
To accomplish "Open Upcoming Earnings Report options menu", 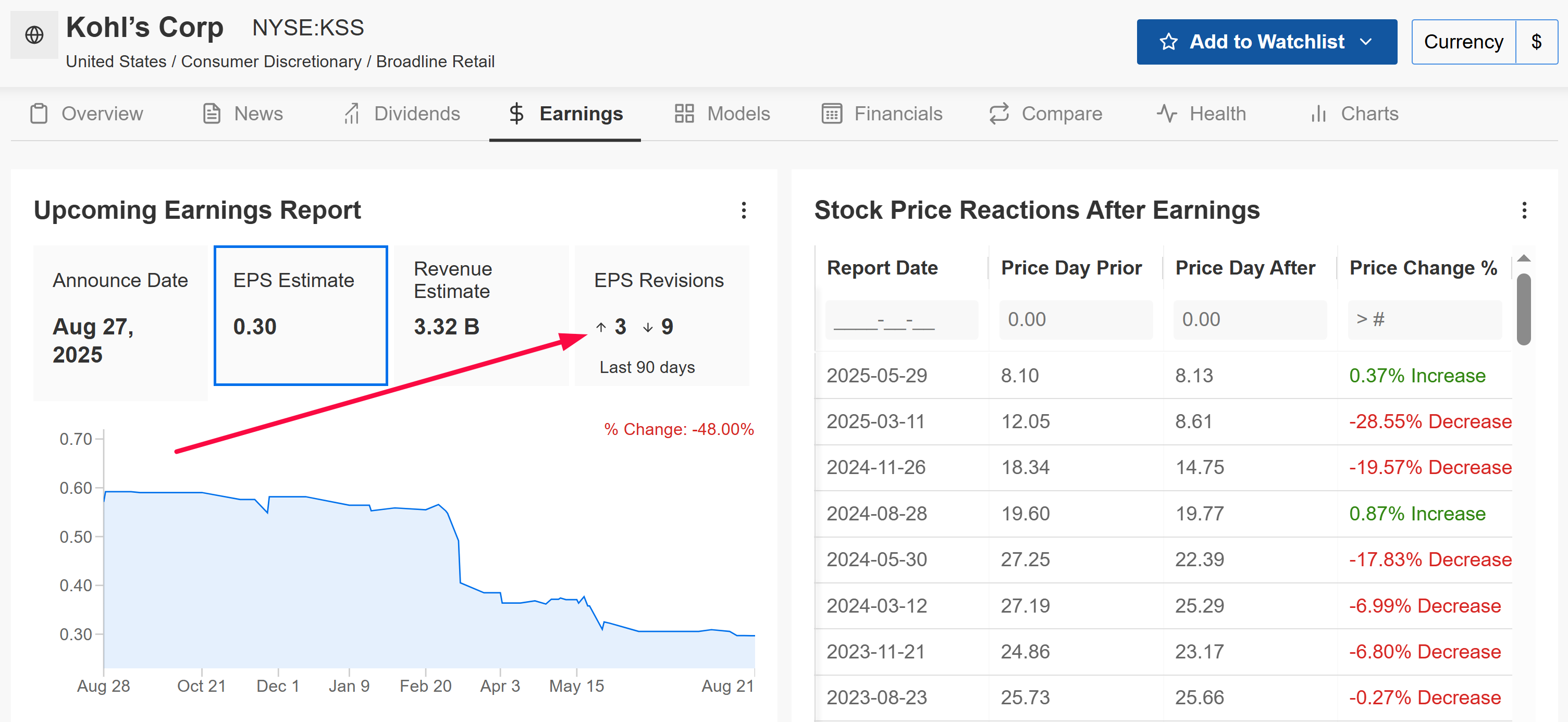I will click(x=743, y=210).
